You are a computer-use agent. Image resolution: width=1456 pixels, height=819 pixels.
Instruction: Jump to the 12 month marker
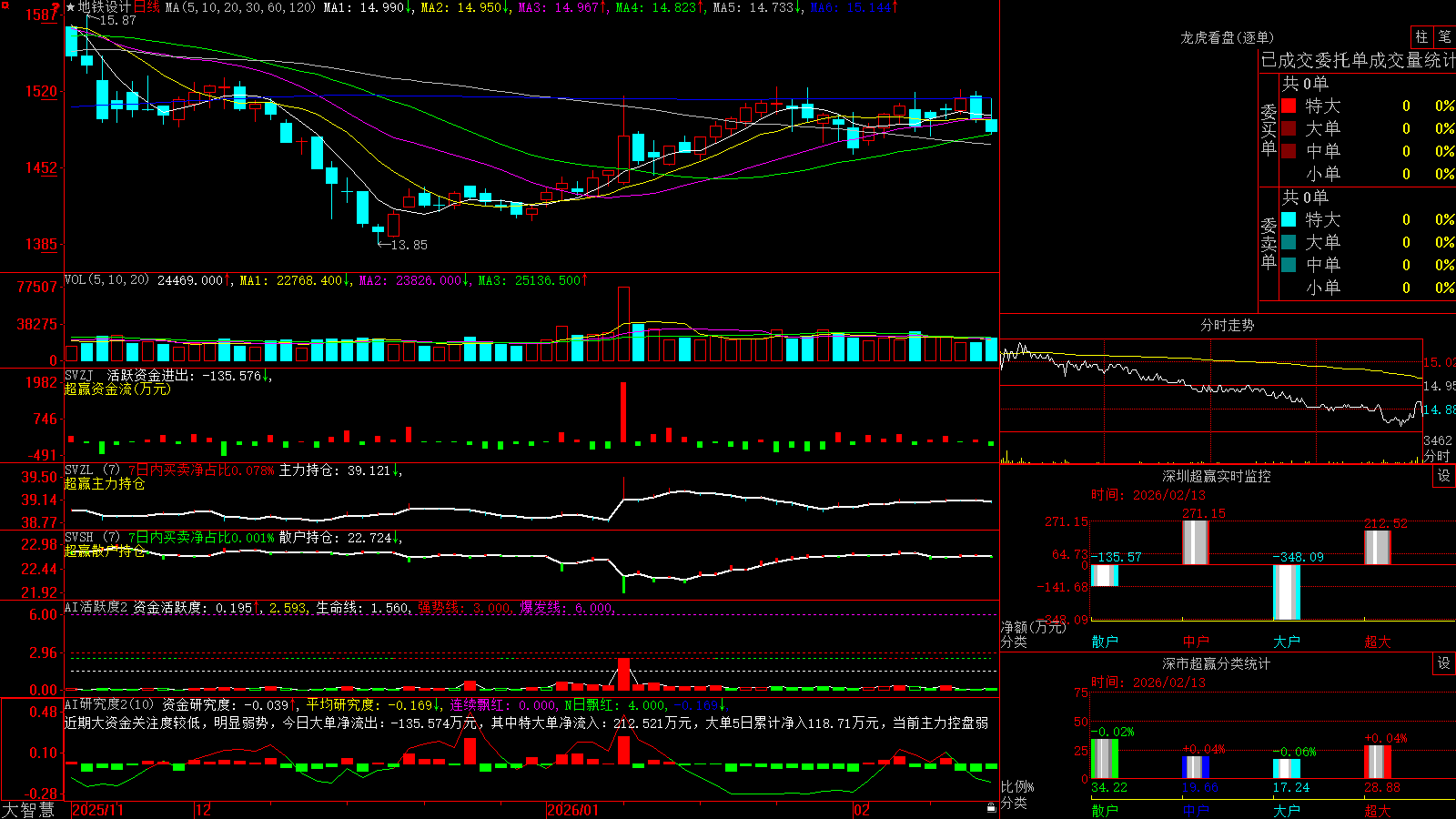point(203,810)
